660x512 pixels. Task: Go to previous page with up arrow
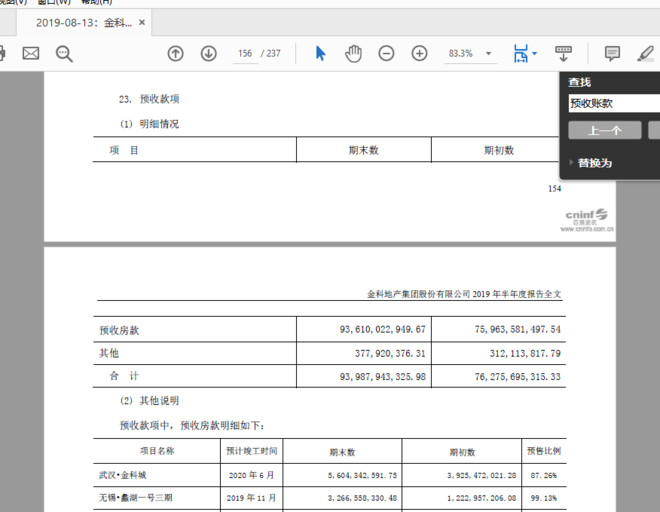tap(176, 53)
